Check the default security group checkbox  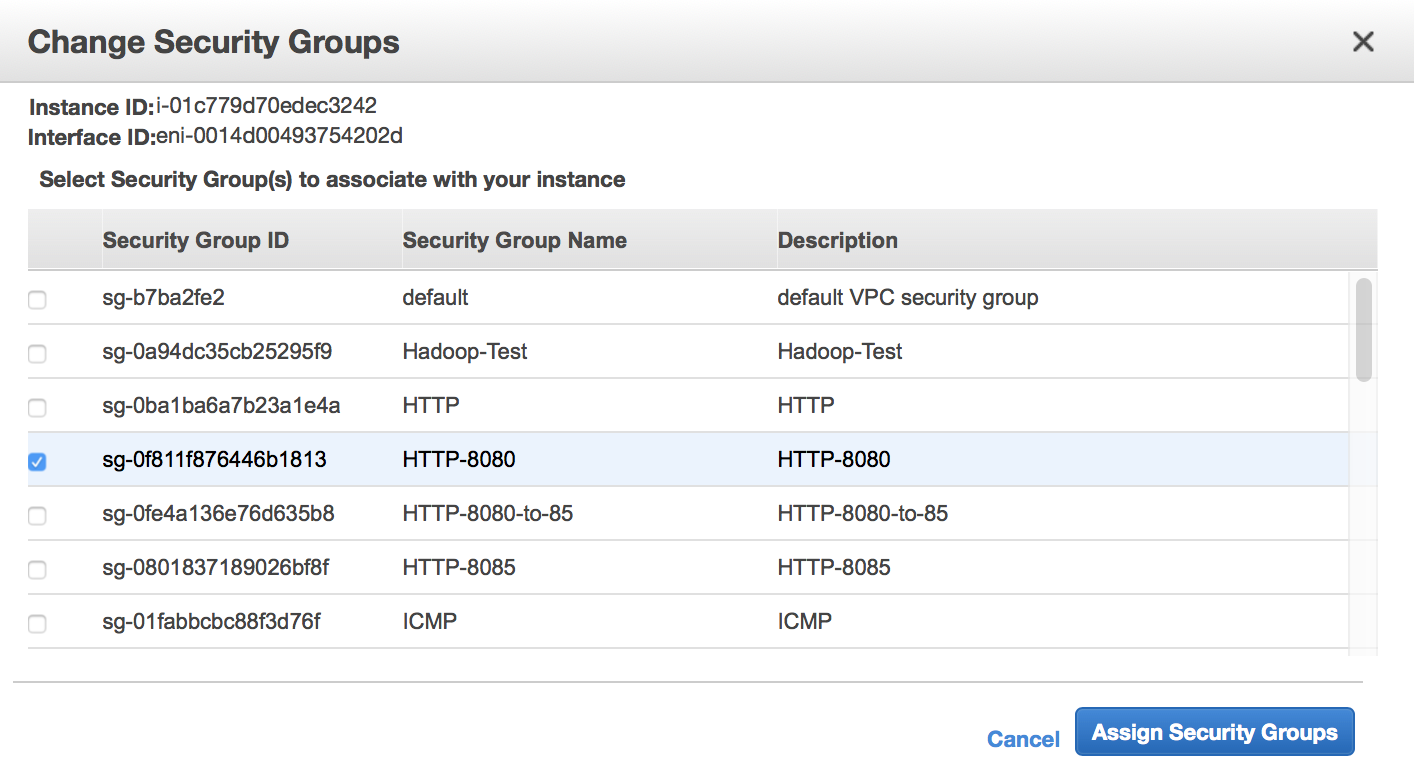pos(37,300)
